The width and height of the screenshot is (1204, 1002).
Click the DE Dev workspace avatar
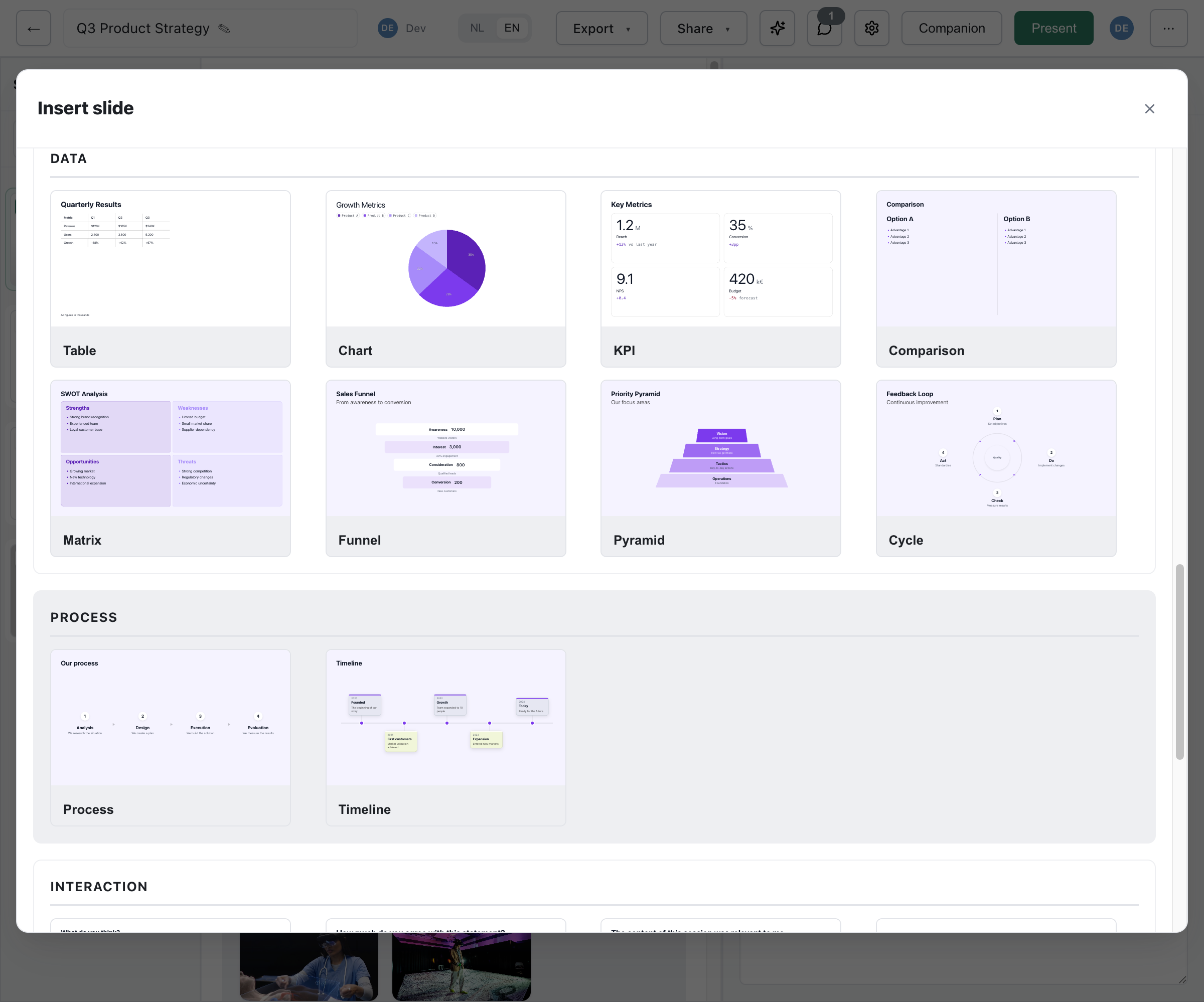click(388, 28)
